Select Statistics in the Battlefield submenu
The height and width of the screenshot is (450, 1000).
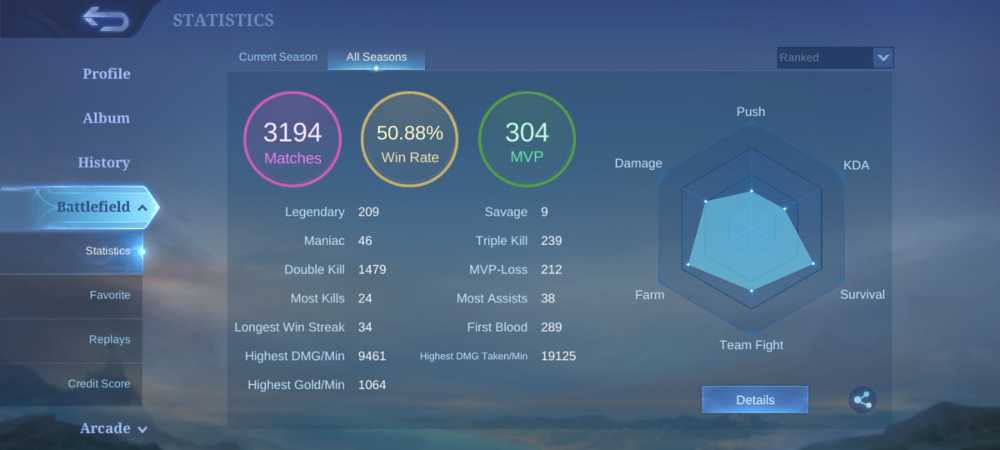[x=108, y=251]
